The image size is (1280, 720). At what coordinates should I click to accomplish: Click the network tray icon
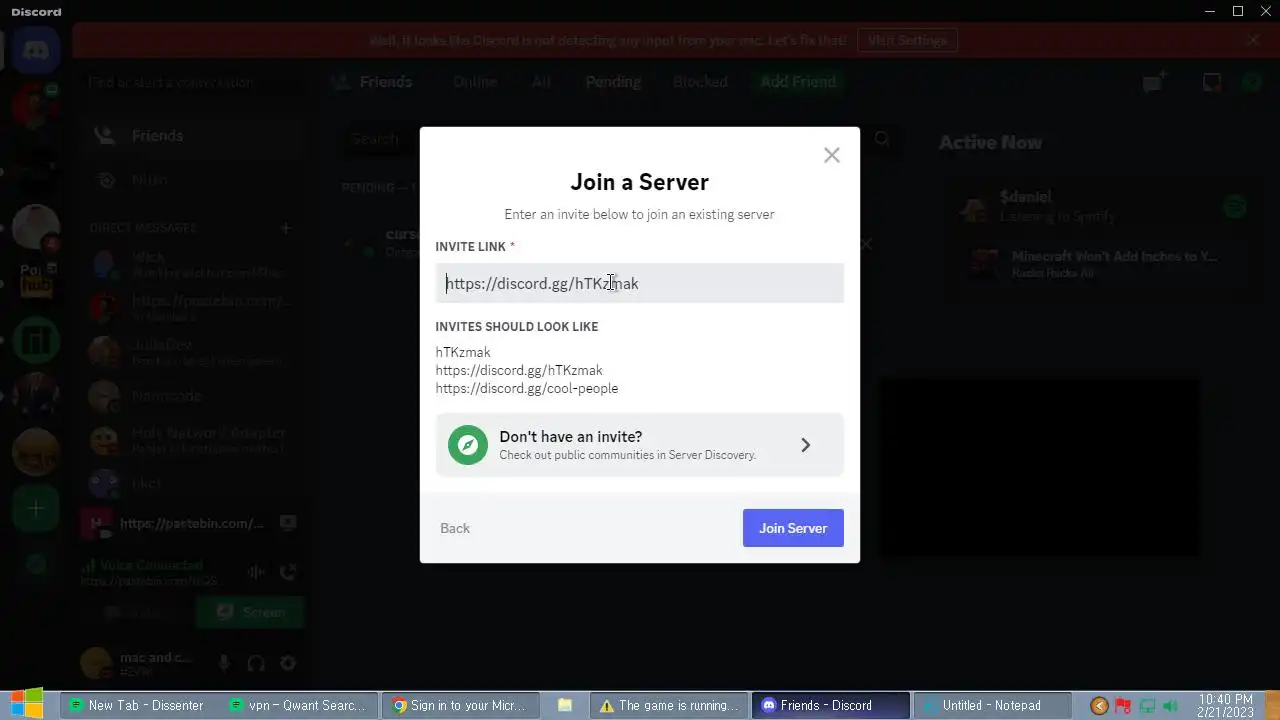click(x=1147, y=706)
